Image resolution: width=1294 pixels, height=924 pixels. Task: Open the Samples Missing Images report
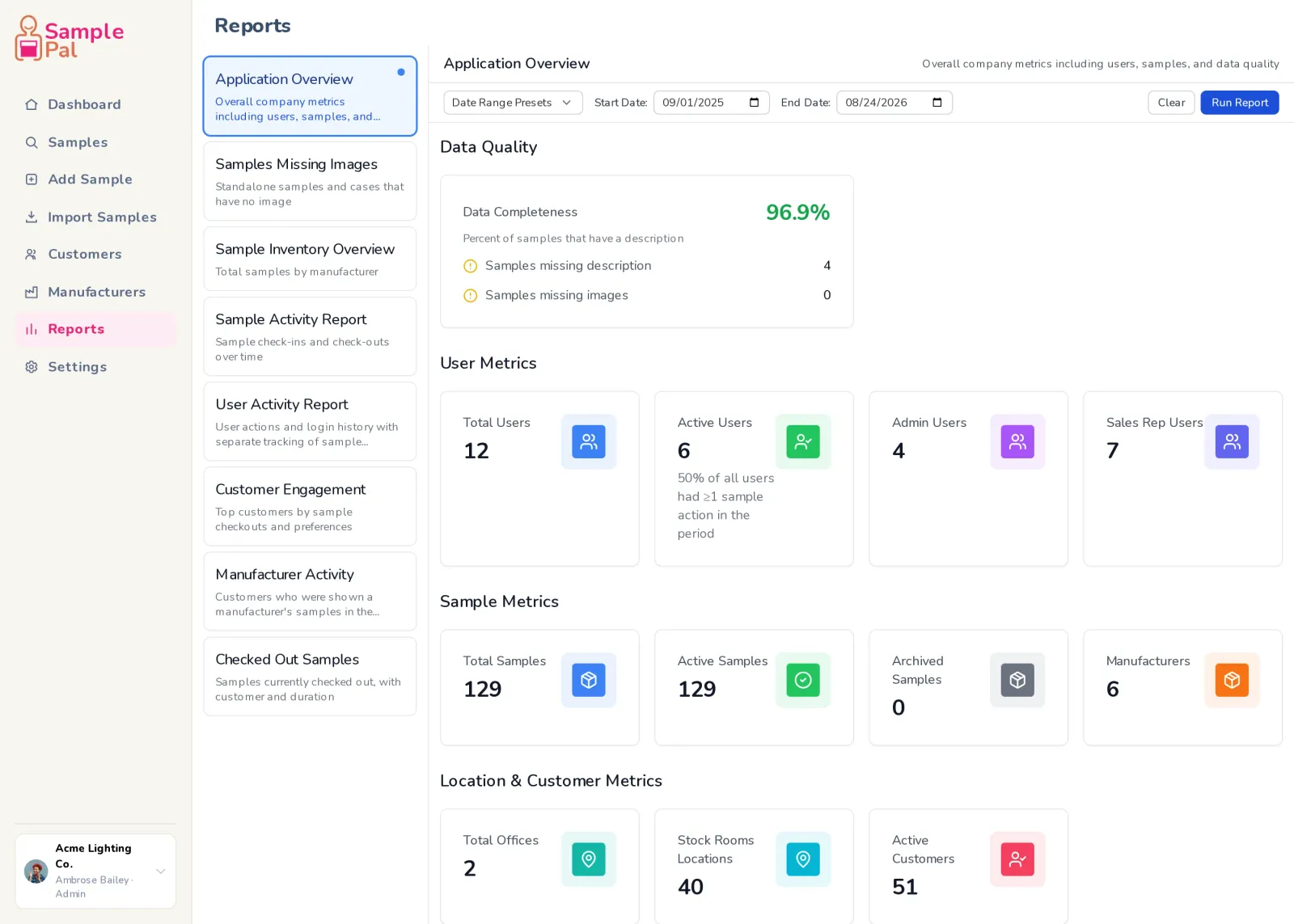pyautogui.click(x=310, y=181)
